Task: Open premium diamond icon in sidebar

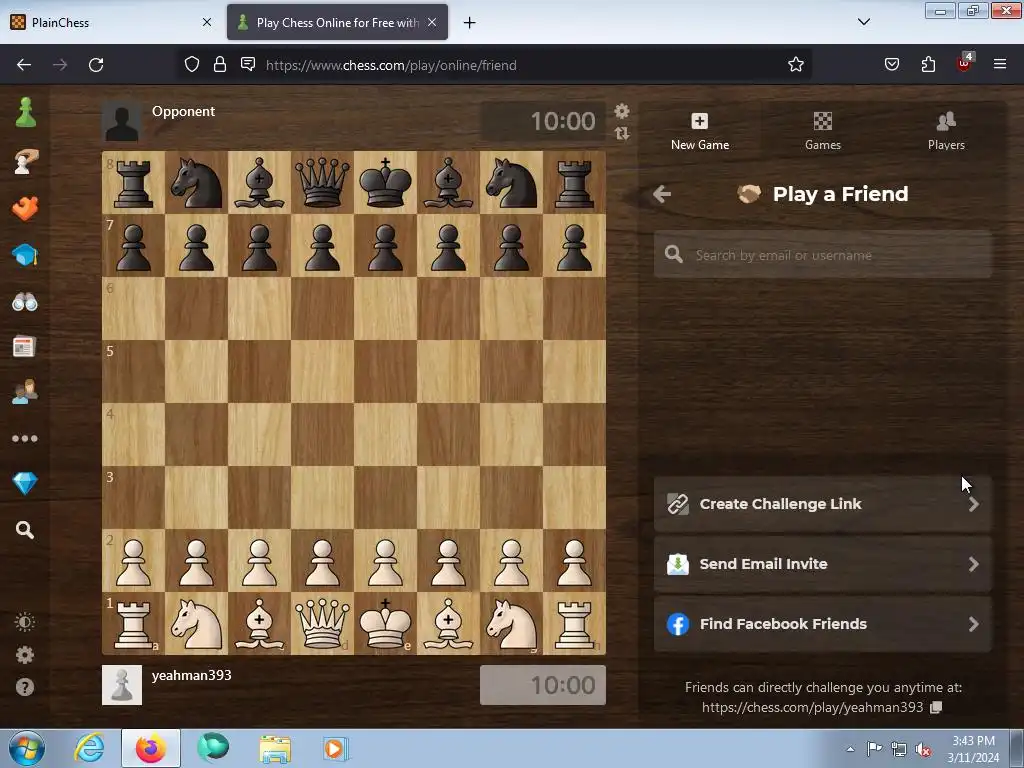Action: (25, 484)
